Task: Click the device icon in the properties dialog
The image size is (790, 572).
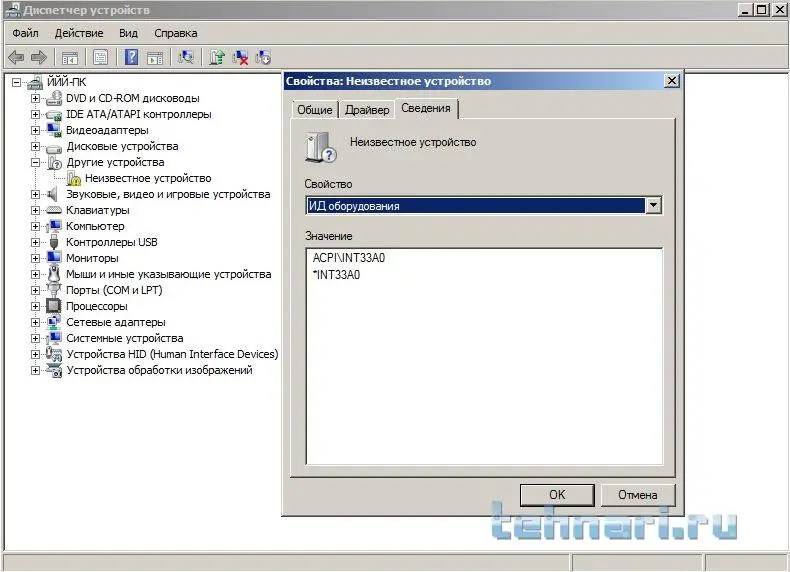Action: pyautogui.click(x=320, y=147)
